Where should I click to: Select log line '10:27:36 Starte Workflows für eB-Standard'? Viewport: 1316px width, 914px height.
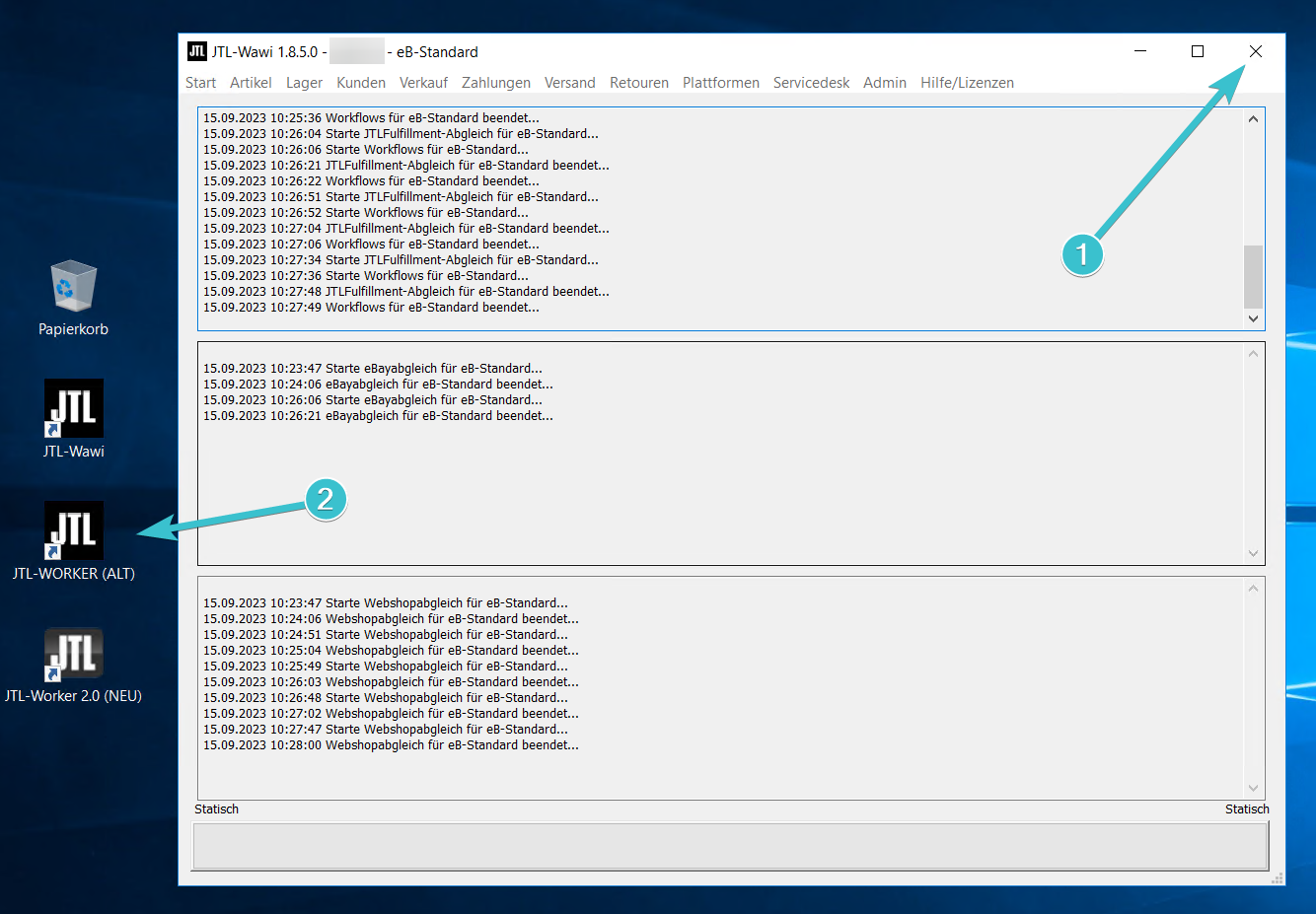pos(366,276)
